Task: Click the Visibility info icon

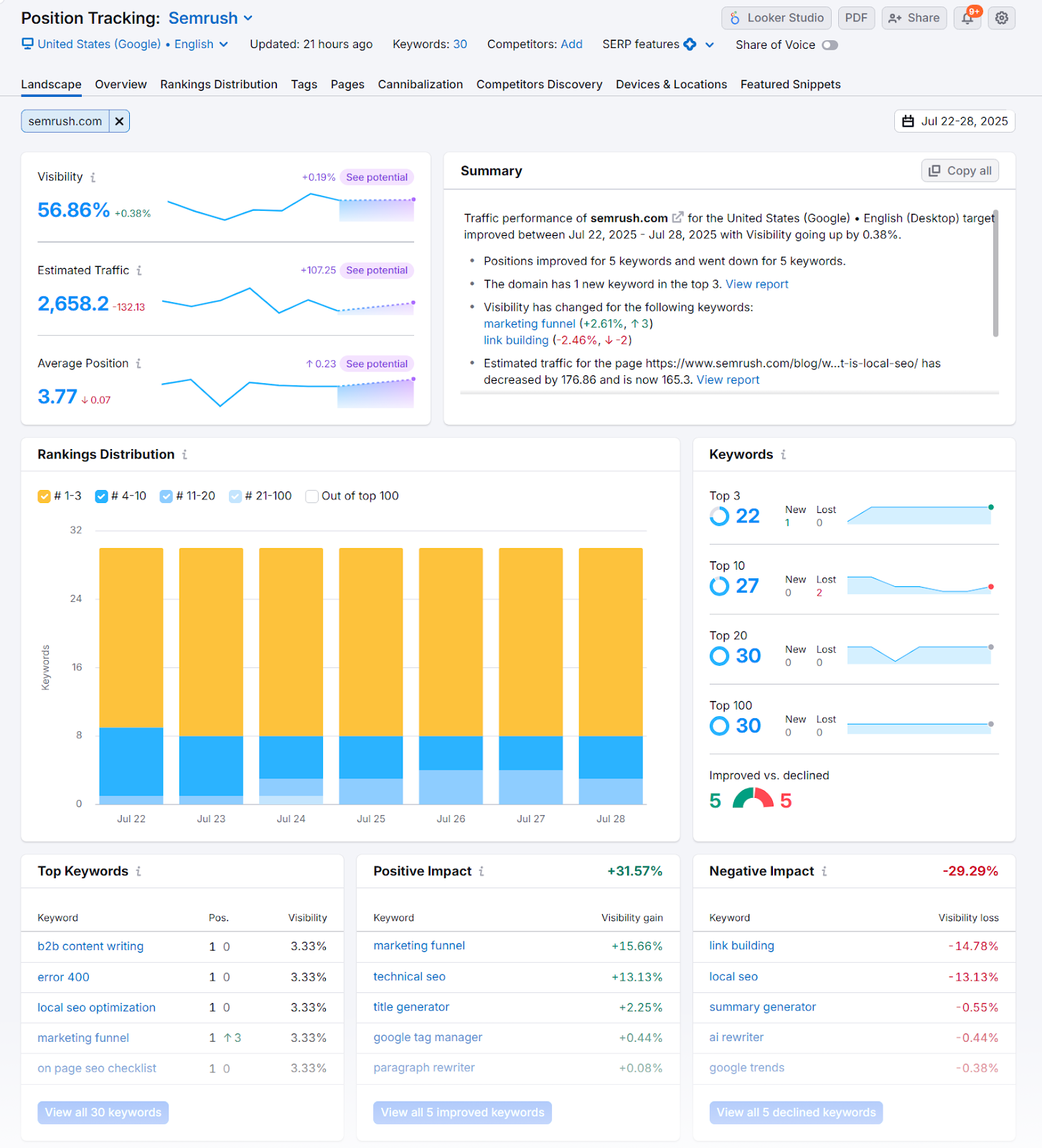Action: [93, 177]
